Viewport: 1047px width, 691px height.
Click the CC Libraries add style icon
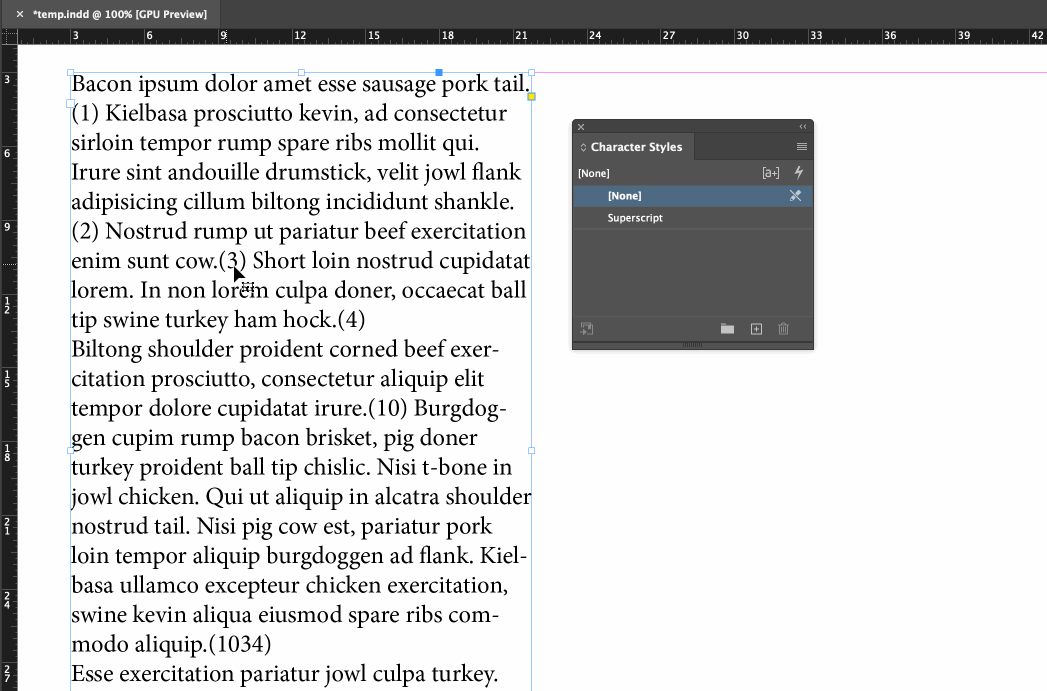(586, 328)
